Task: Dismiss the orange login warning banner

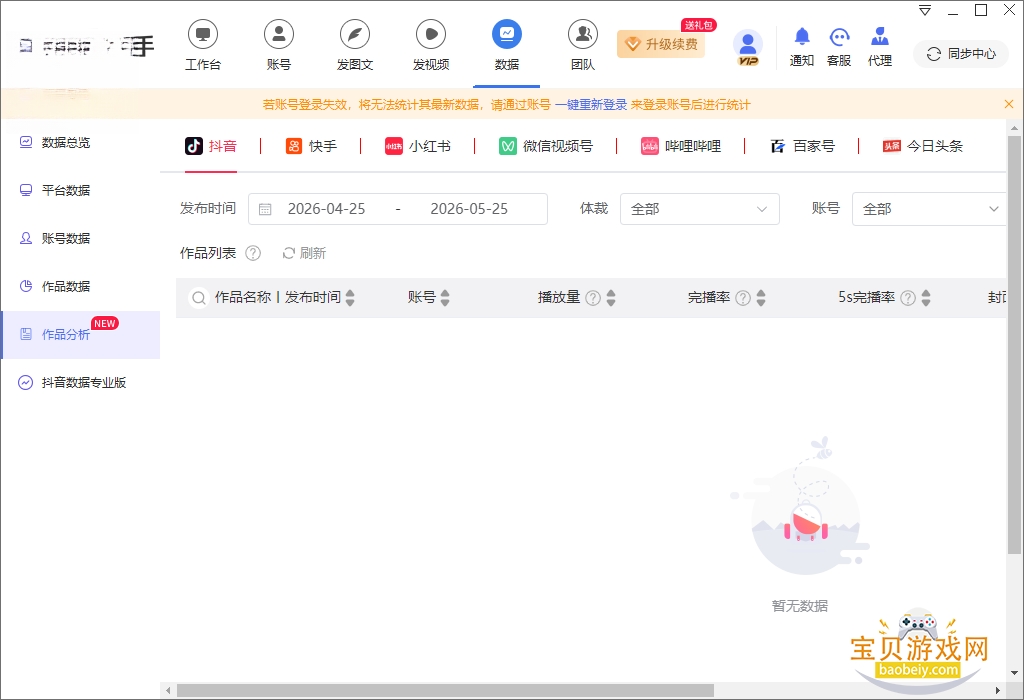Action: tap(1008, 104)
